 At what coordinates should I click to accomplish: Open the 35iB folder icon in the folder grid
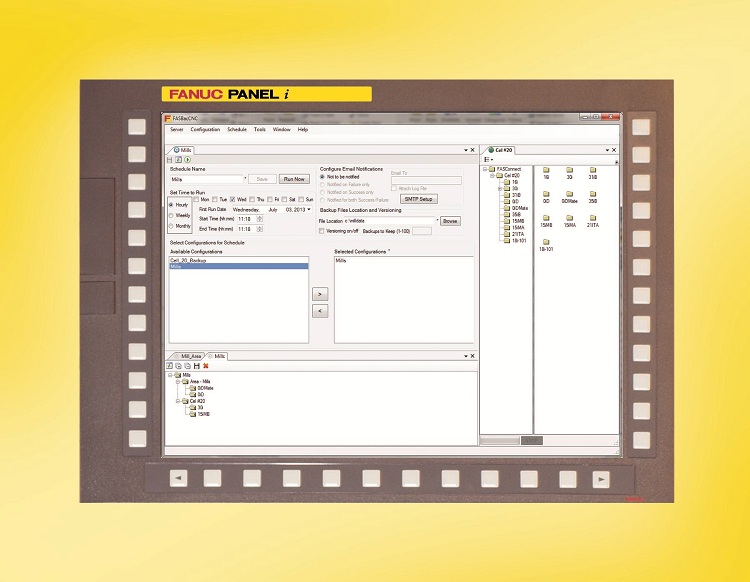pyautogui.click(x=593, y=194)
